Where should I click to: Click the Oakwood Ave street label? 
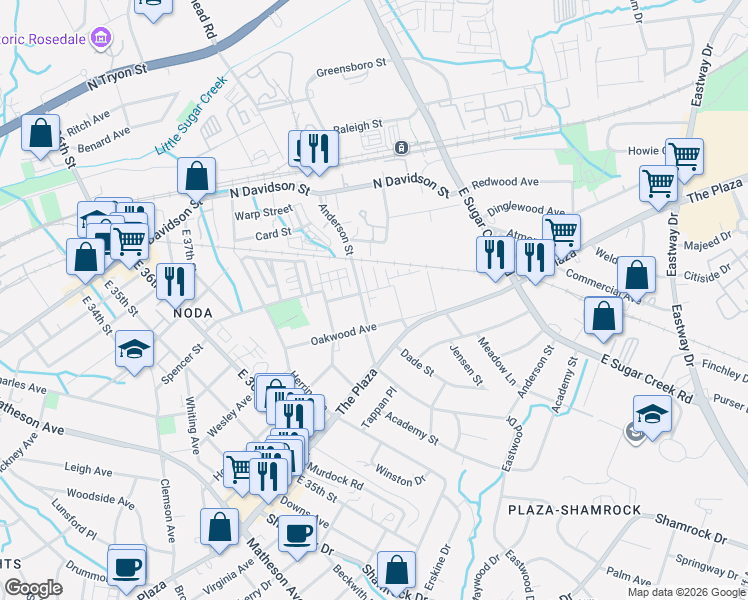(x=343, y=334)
